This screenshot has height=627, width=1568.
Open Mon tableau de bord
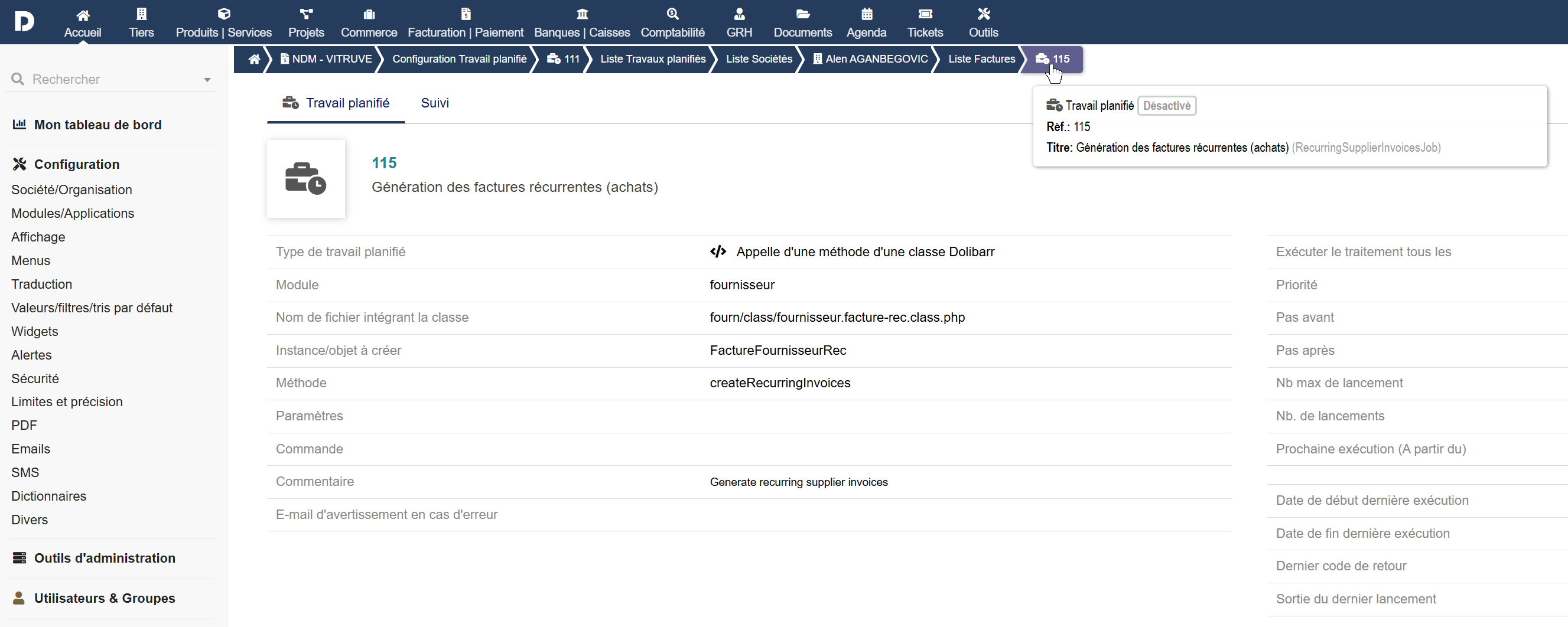tap(97, 125)
